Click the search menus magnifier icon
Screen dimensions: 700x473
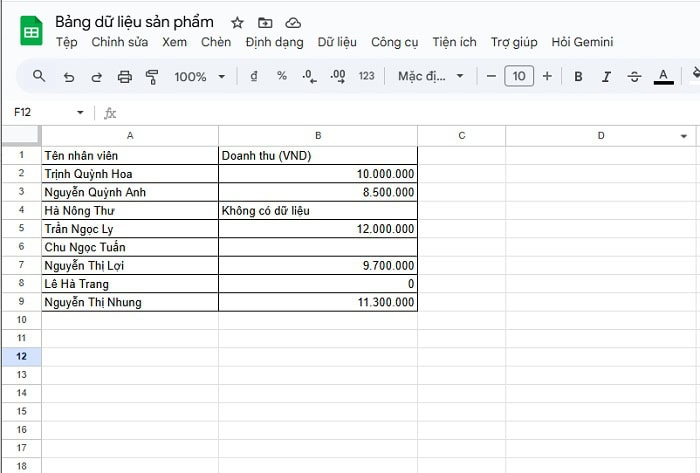[x=39, y=76]
